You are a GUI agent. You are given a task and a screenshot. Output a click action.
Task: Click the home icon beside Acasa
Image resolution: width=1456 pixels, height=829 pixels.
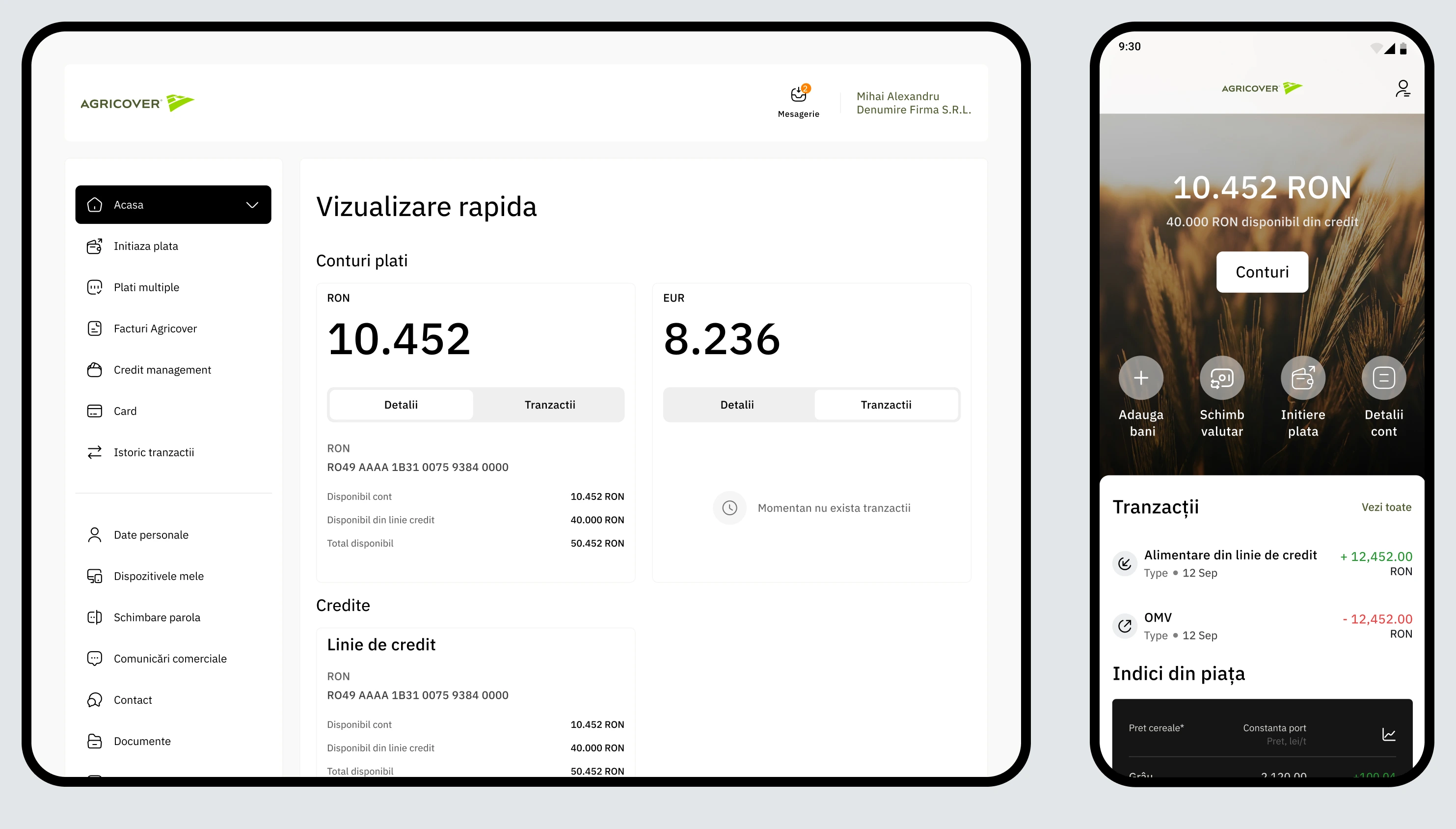[x=94, y=204]
